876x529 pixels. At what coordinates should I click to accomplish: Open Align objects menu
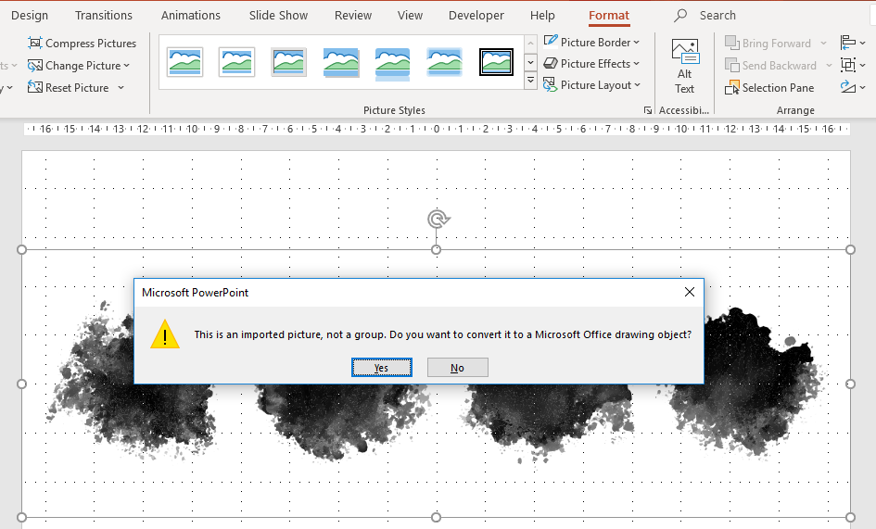point(853,43)
